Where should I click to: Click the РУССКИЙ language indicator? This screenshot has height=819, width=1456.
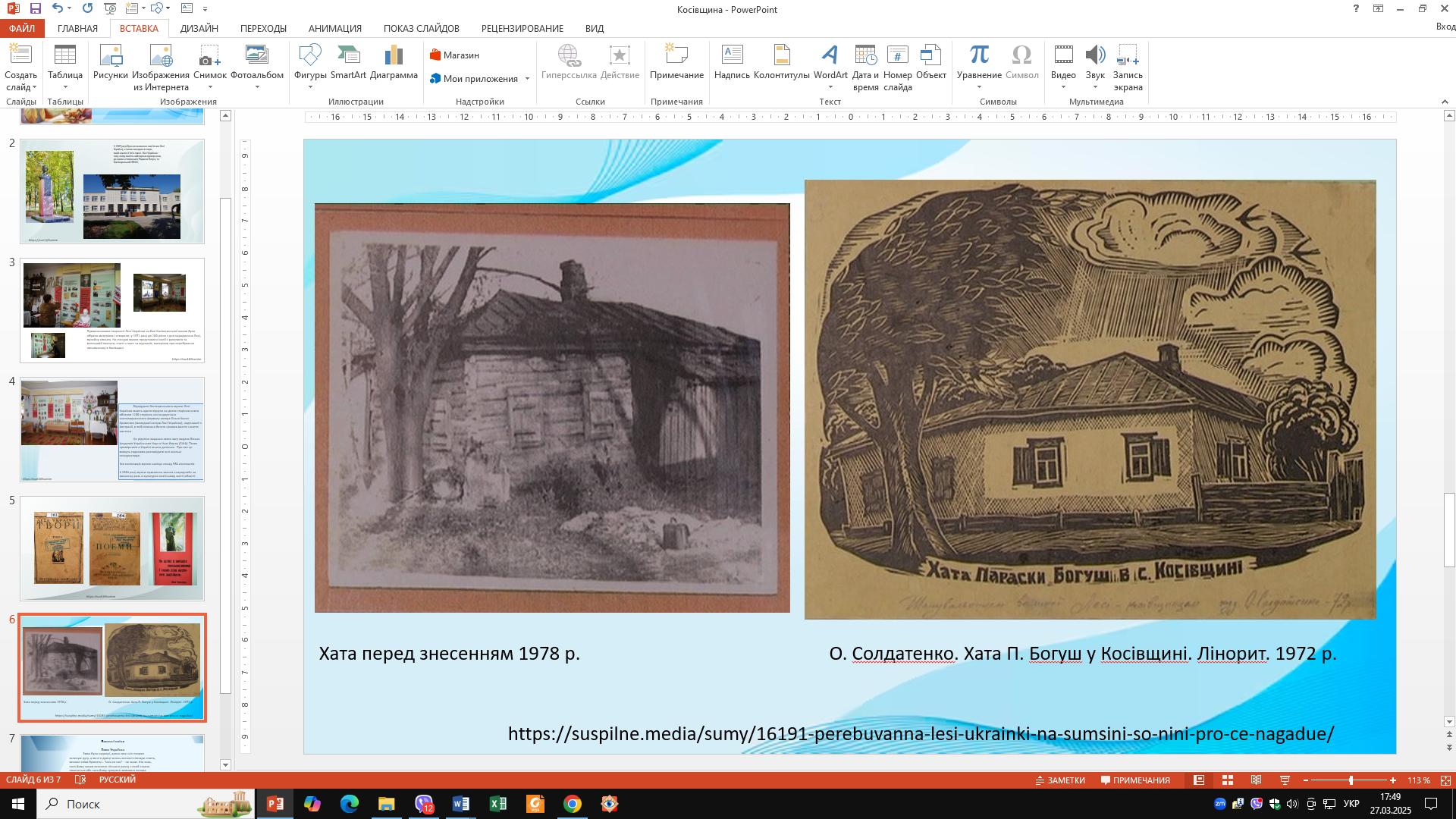pyautogui.click(x=118, y=780)
